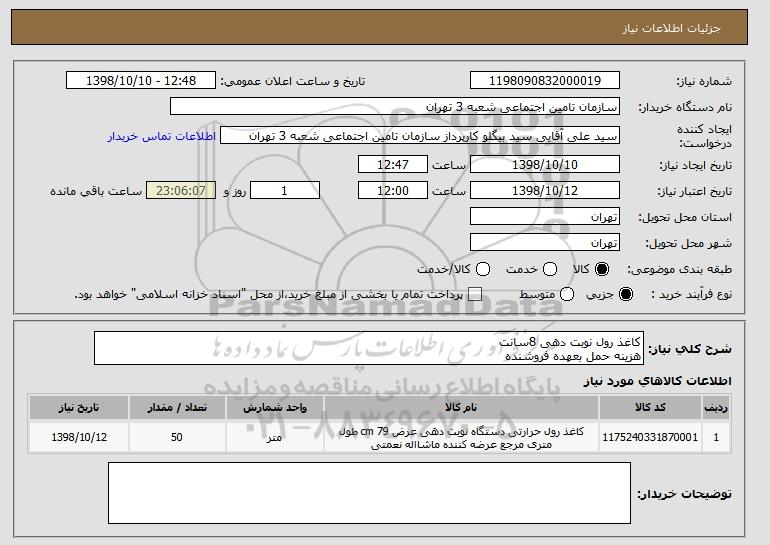The image size is (770, 545).
Task: Click the واحد شمارش column header
Action: pos(275,408)
